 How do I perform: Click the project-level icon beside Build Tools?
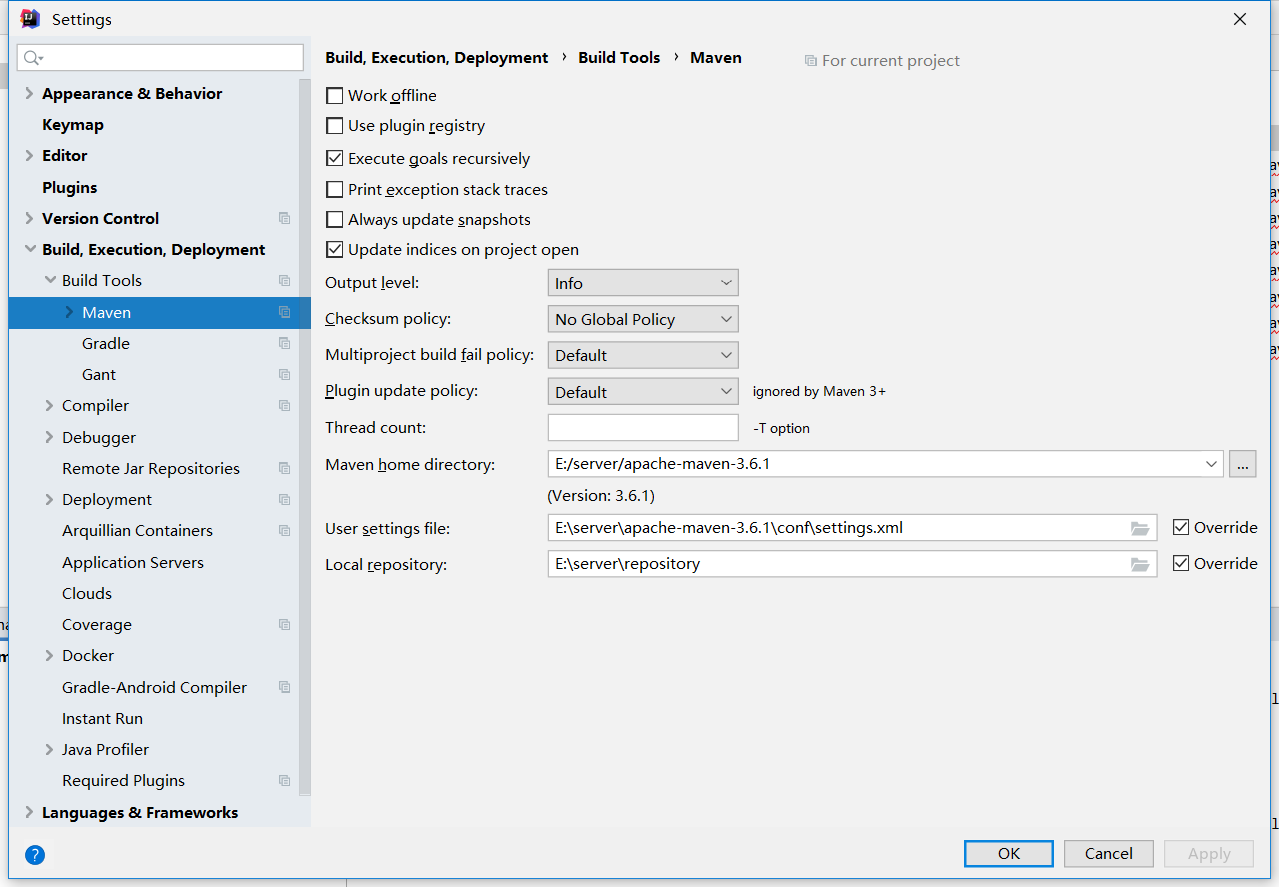[285, 280]
